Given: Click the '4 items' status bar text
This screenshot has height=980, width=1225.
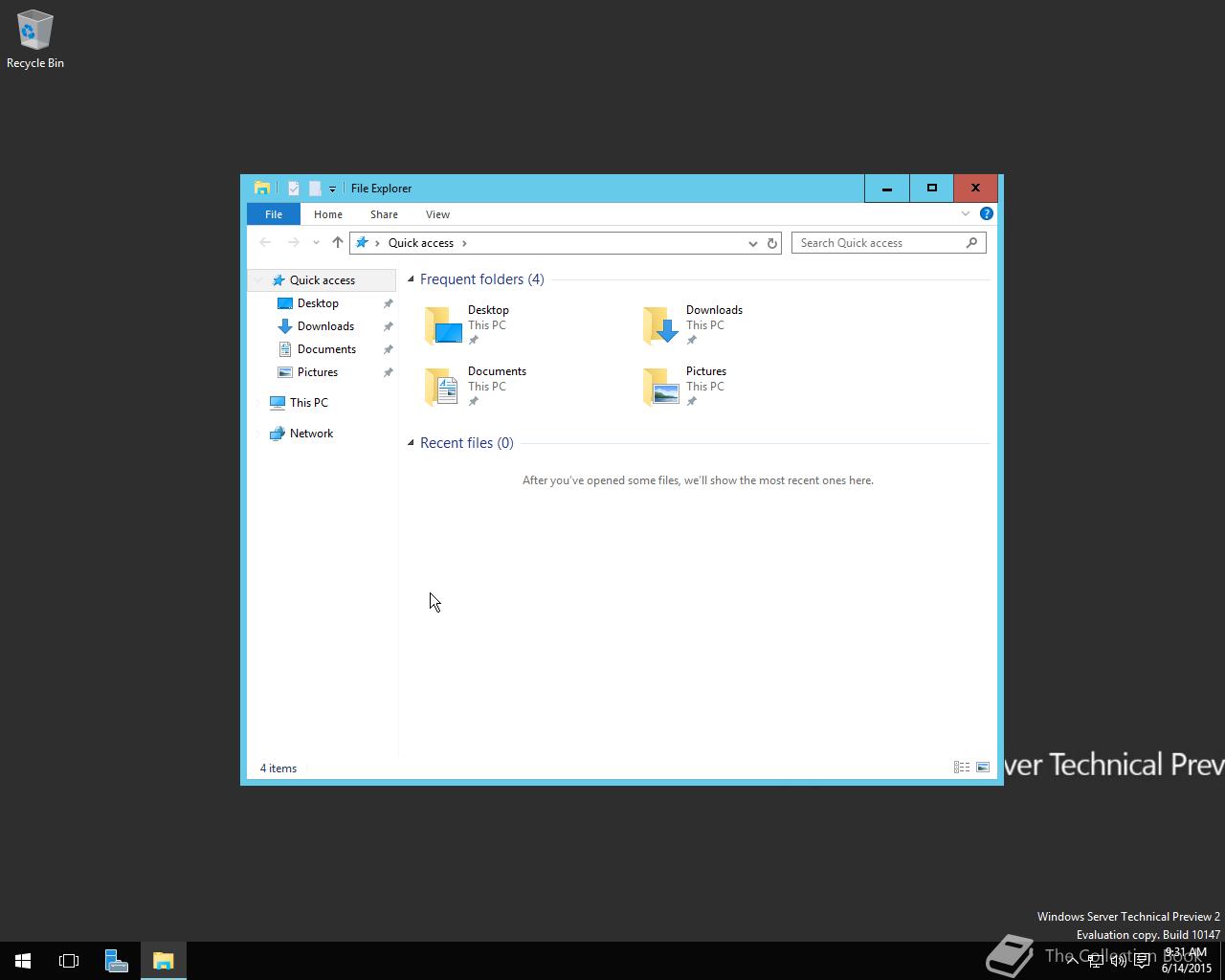Looking at the screenshot, I should click(x=278, y=768).
